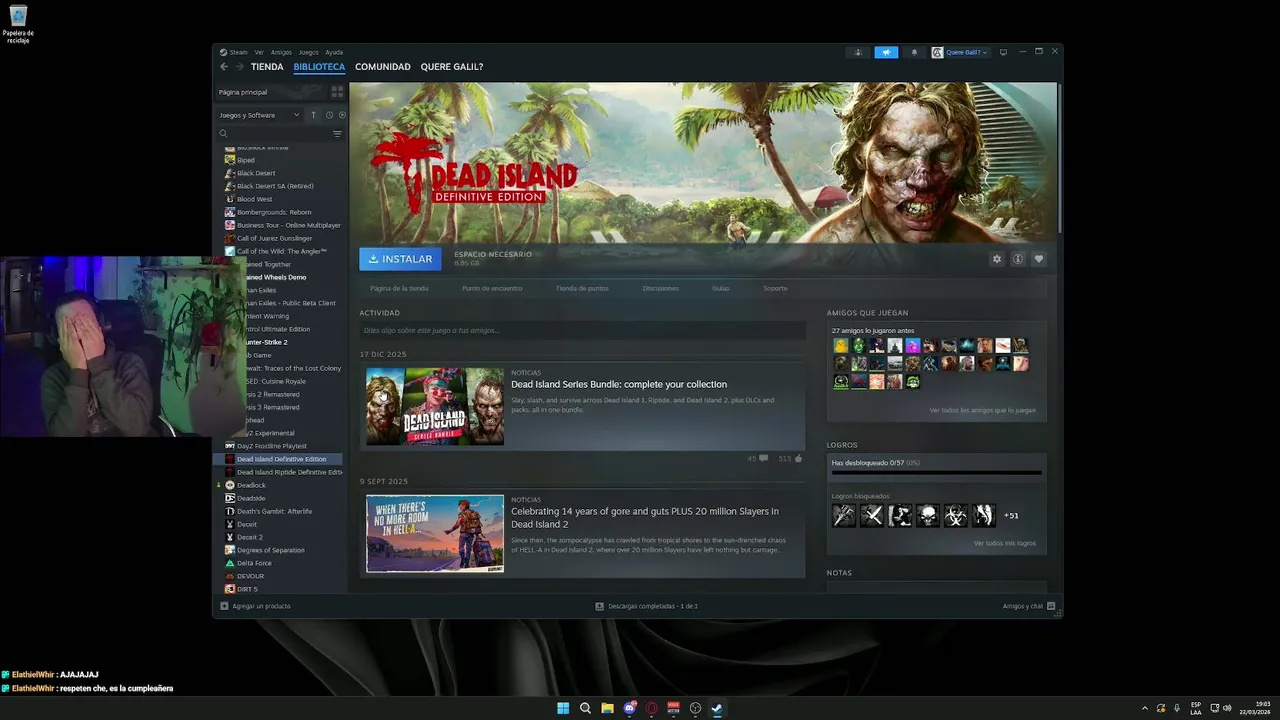Click the library search field

click(x=275, y=133)
